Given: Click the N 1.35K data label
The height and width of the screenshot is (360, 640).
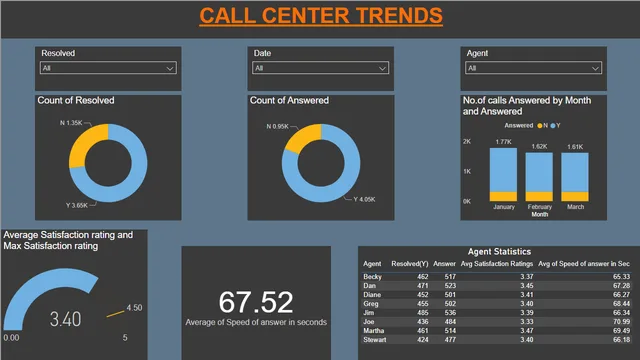Looking at the screenshot, I should click(x=71, y=122).
